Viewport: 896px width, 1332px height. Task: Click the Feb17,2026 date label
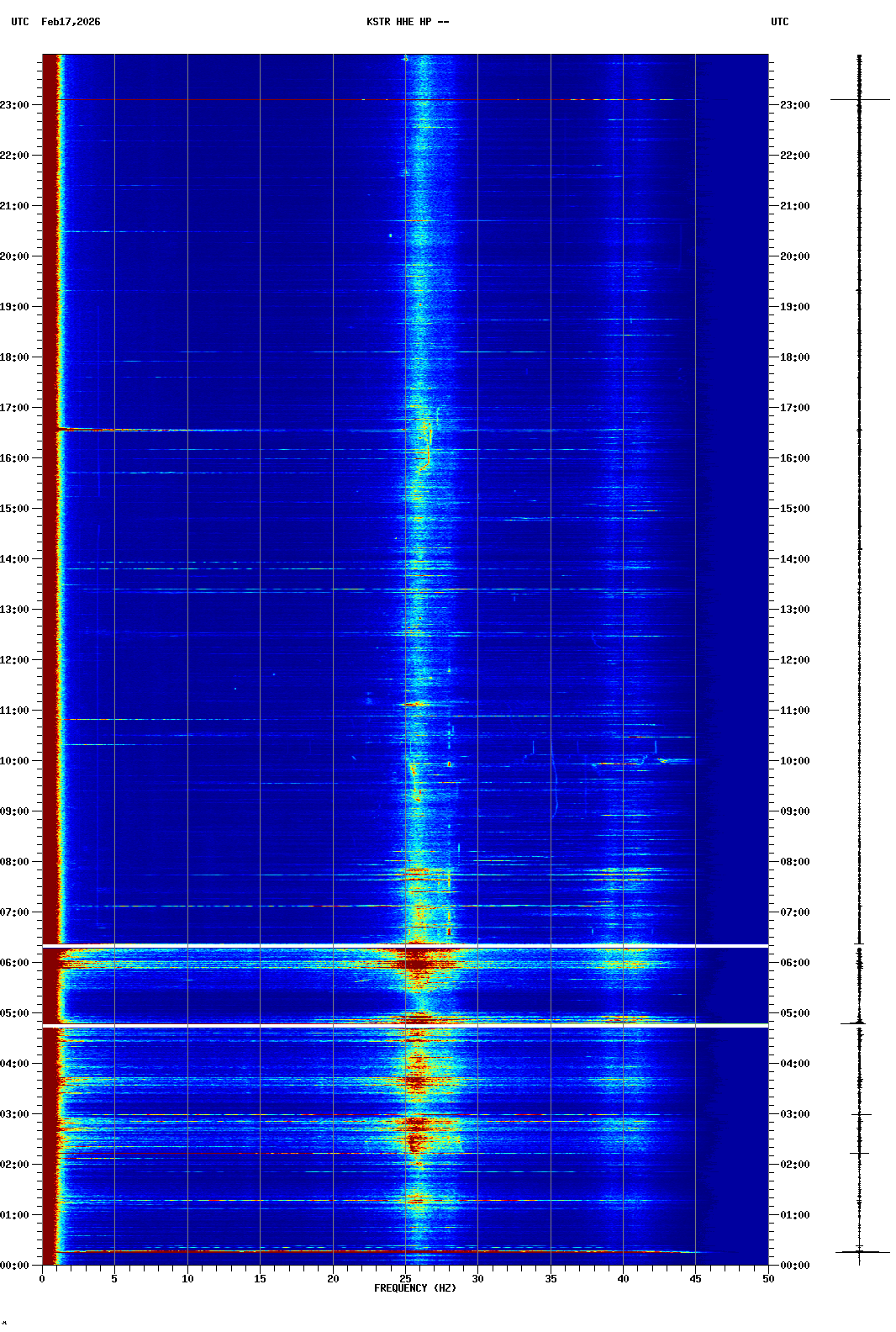coord(71,22)
